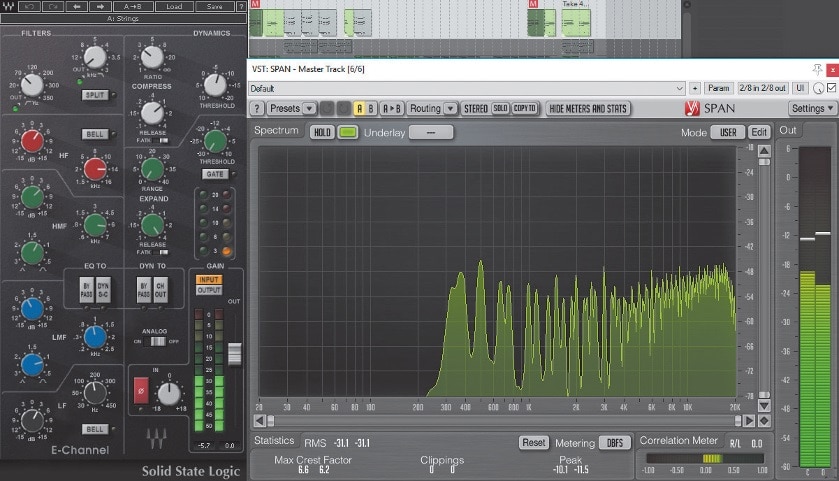Click Load in E-Channel toolbar
Viewport: 839px width, 481px height.
pyautogui.click(x=174, y=6)
